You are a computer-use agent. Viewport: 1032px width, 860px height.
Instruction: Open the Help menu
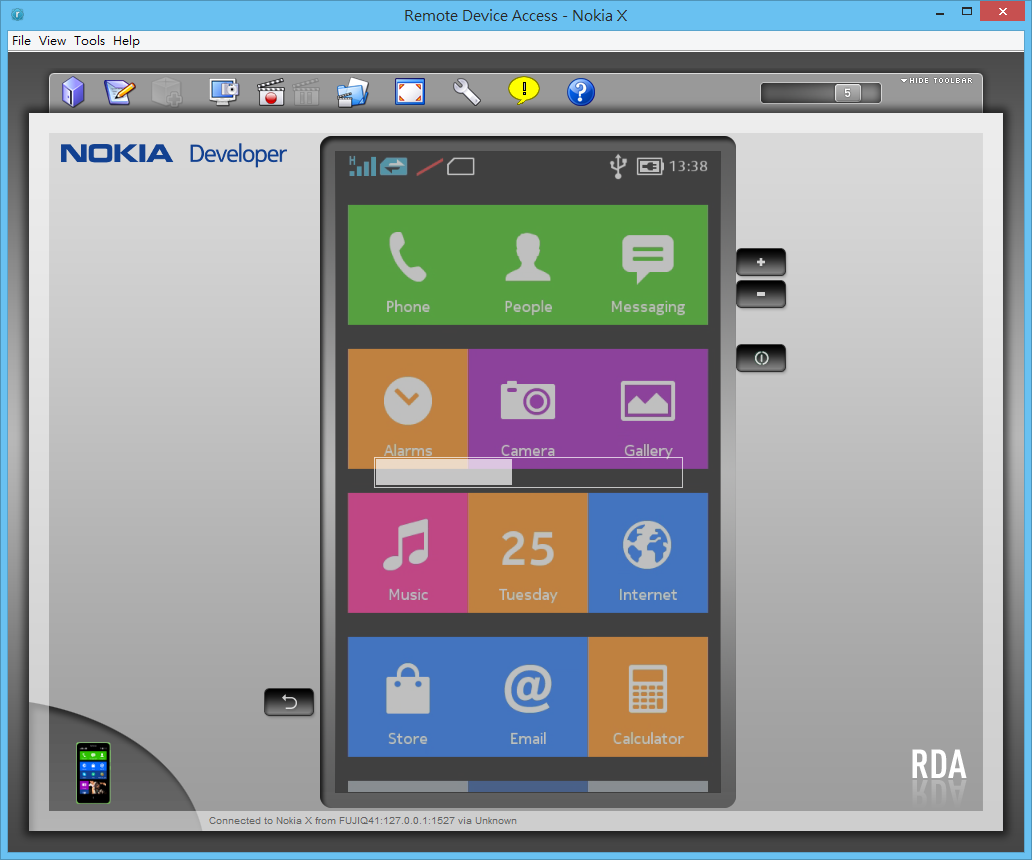tap(126, 41)
